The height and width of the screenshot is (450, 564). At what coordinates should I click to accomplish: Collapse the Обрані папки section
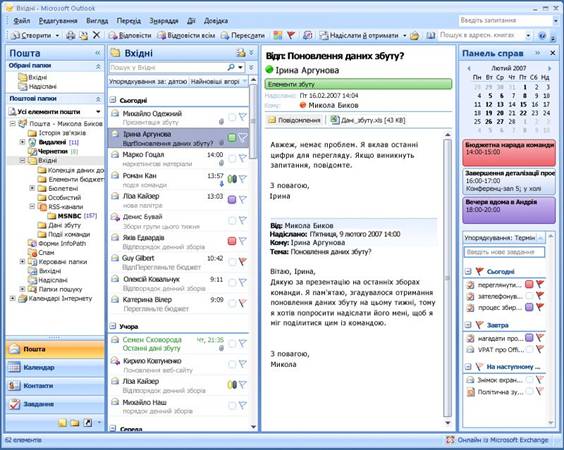[98, 66]
